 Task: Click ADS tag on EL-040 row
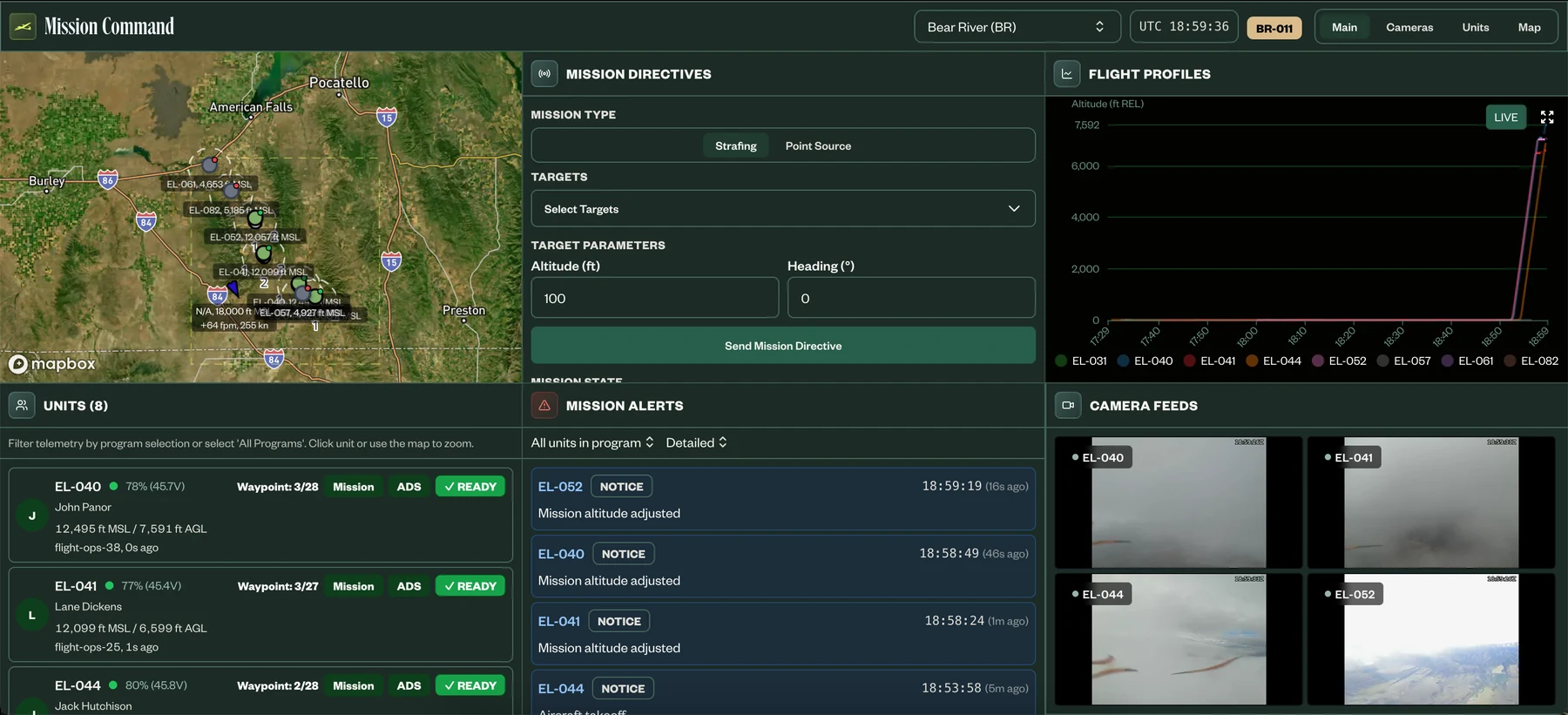(409, 487)
